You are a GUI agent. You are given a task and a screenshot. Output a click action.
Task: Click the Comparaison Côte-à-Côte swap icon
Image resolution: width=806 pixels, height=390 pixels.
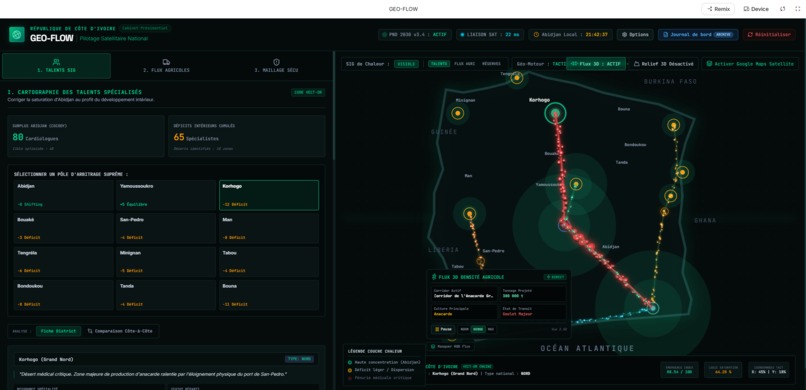pos(90,331)
